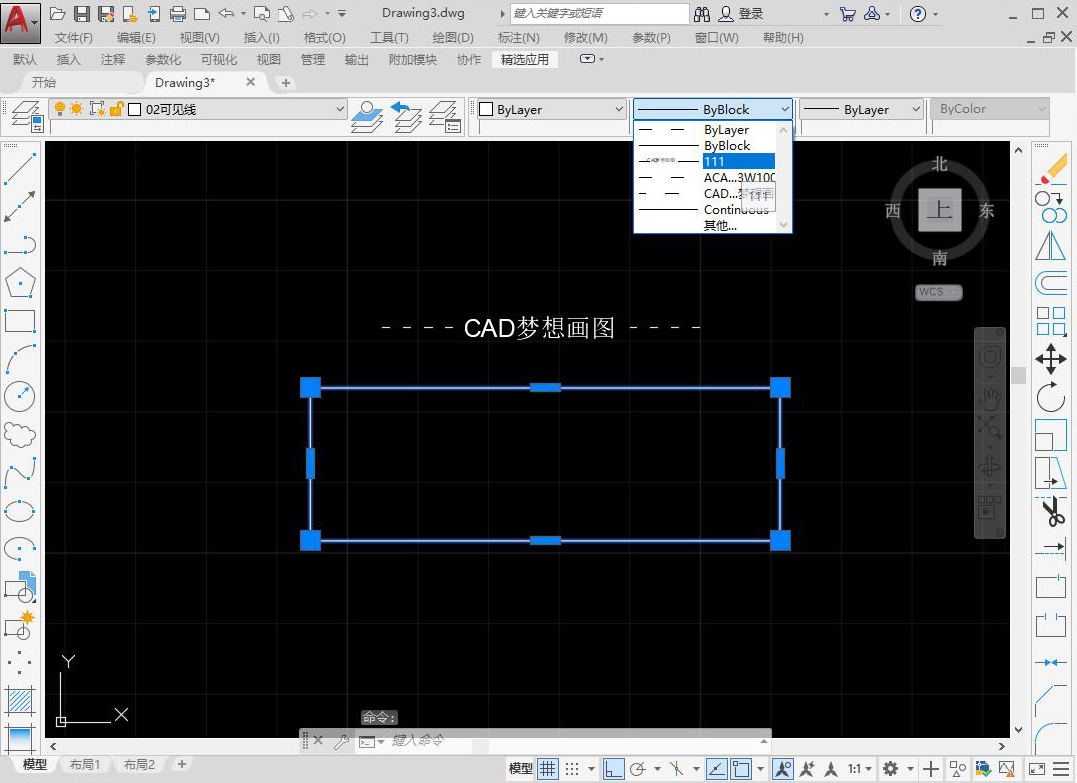Select the Array tool

click(1050, 321)
